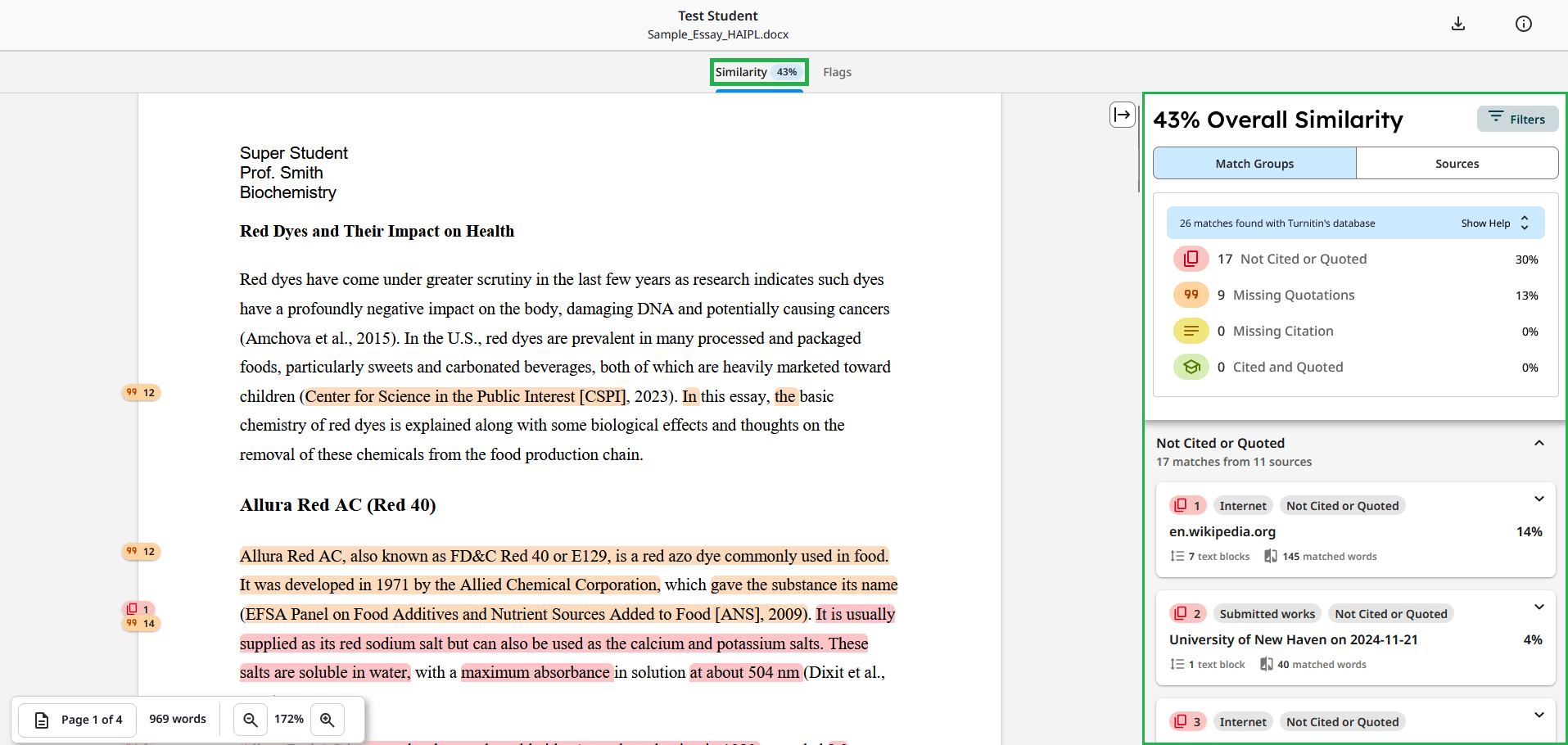Select margin marker 12 beside Allura Red AC line
1568x745 pixels.
pos(141,552)
